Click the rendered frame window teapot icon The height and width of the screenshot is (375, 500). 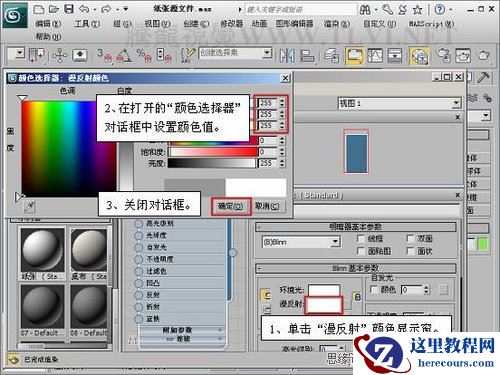[x=463, y=55]
